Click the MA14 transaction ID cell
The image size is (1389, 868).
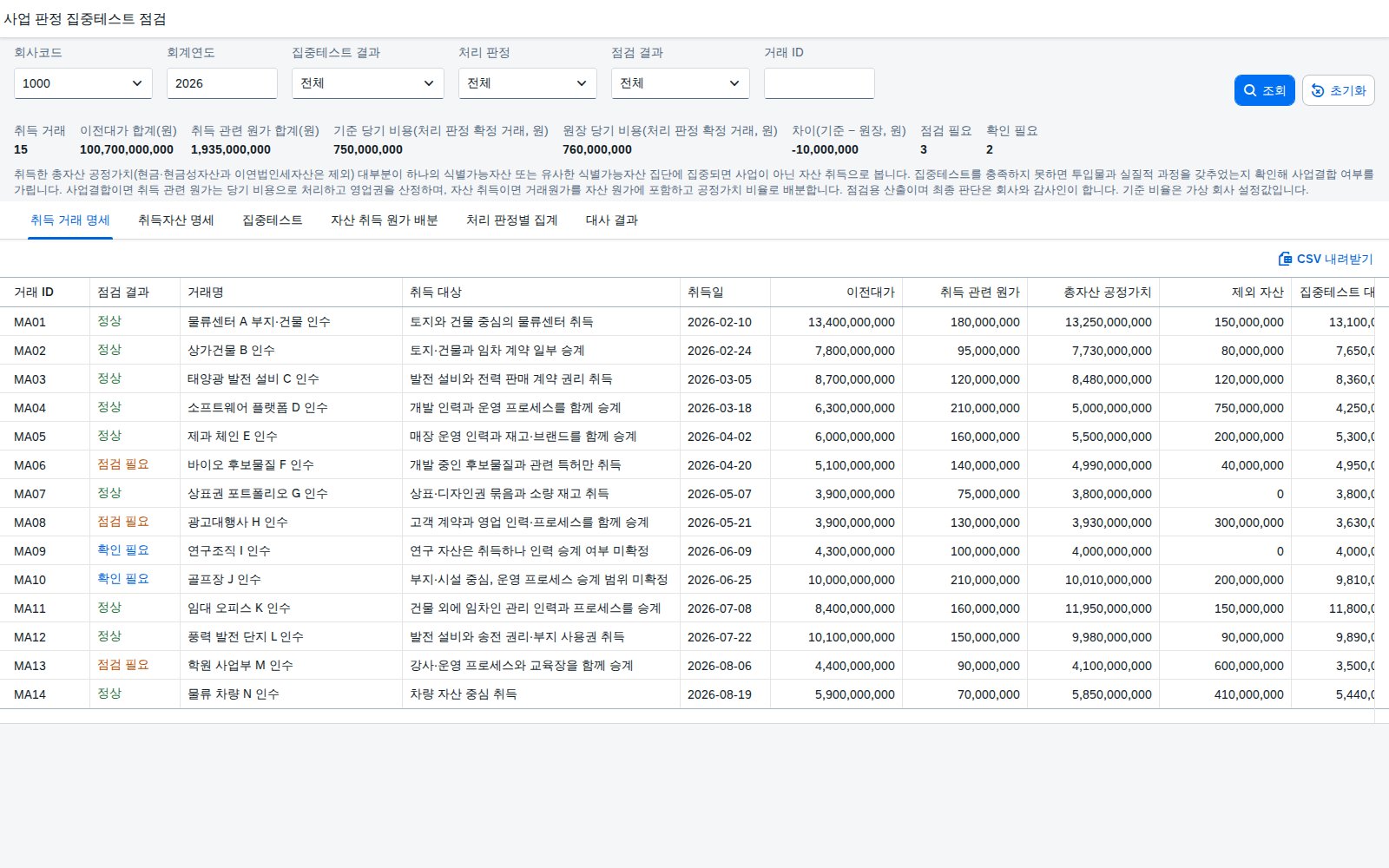[x=45, y=694]
